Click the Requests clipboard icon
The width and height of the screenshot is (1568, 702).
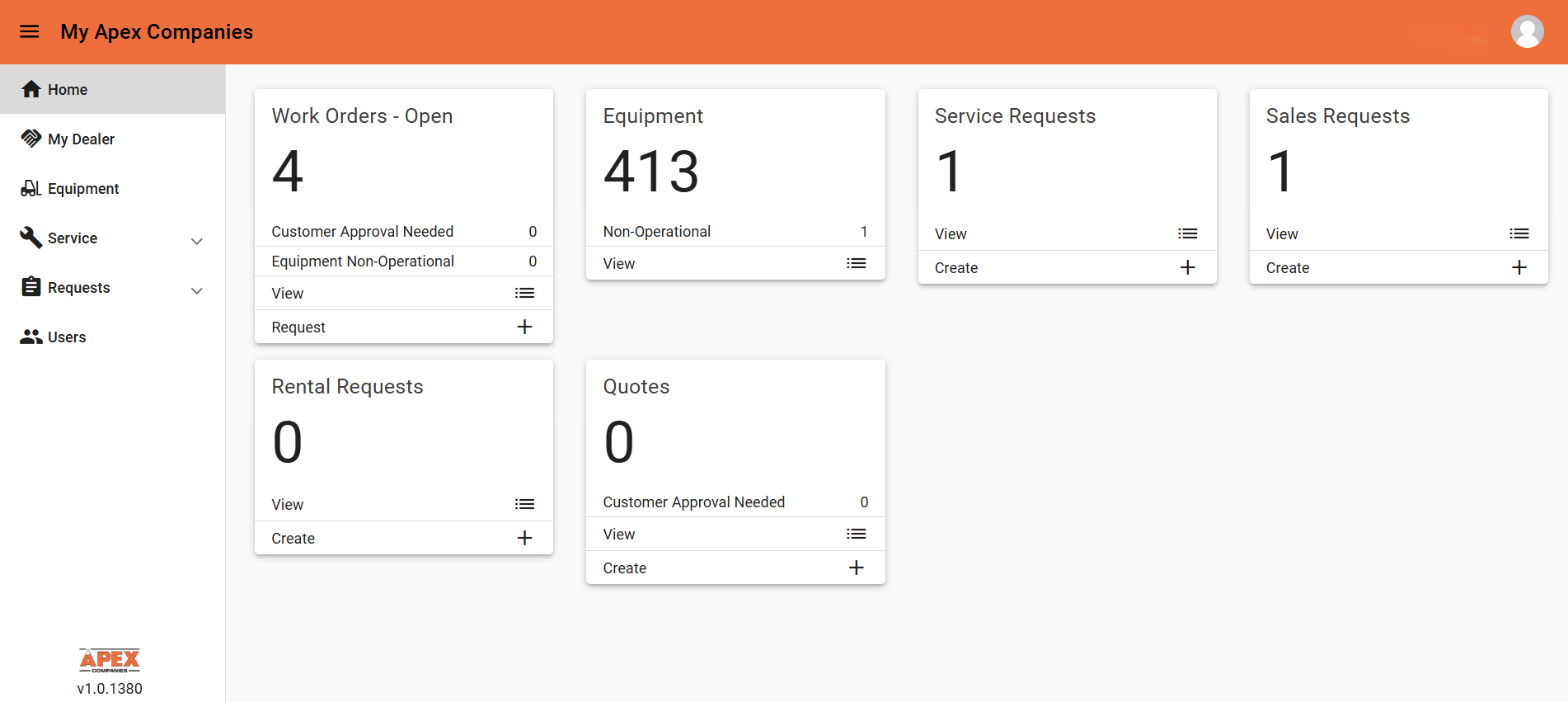[x=31, y=287]
